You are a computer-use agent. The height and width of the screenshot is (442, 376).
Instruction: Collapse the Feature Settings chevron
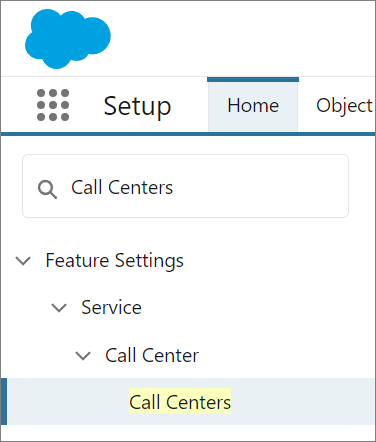[23, 261]
